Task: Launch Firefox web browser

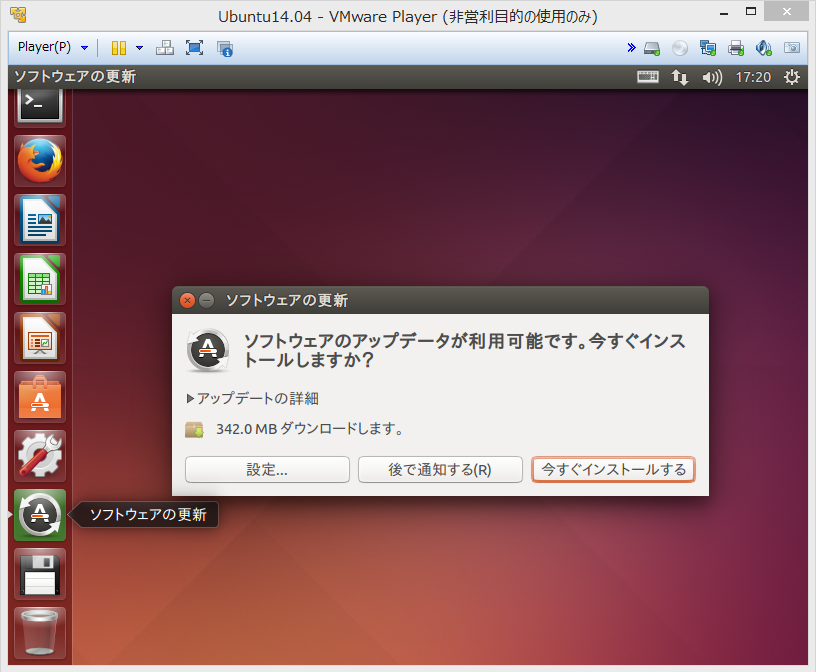Action: pos(40,161)
